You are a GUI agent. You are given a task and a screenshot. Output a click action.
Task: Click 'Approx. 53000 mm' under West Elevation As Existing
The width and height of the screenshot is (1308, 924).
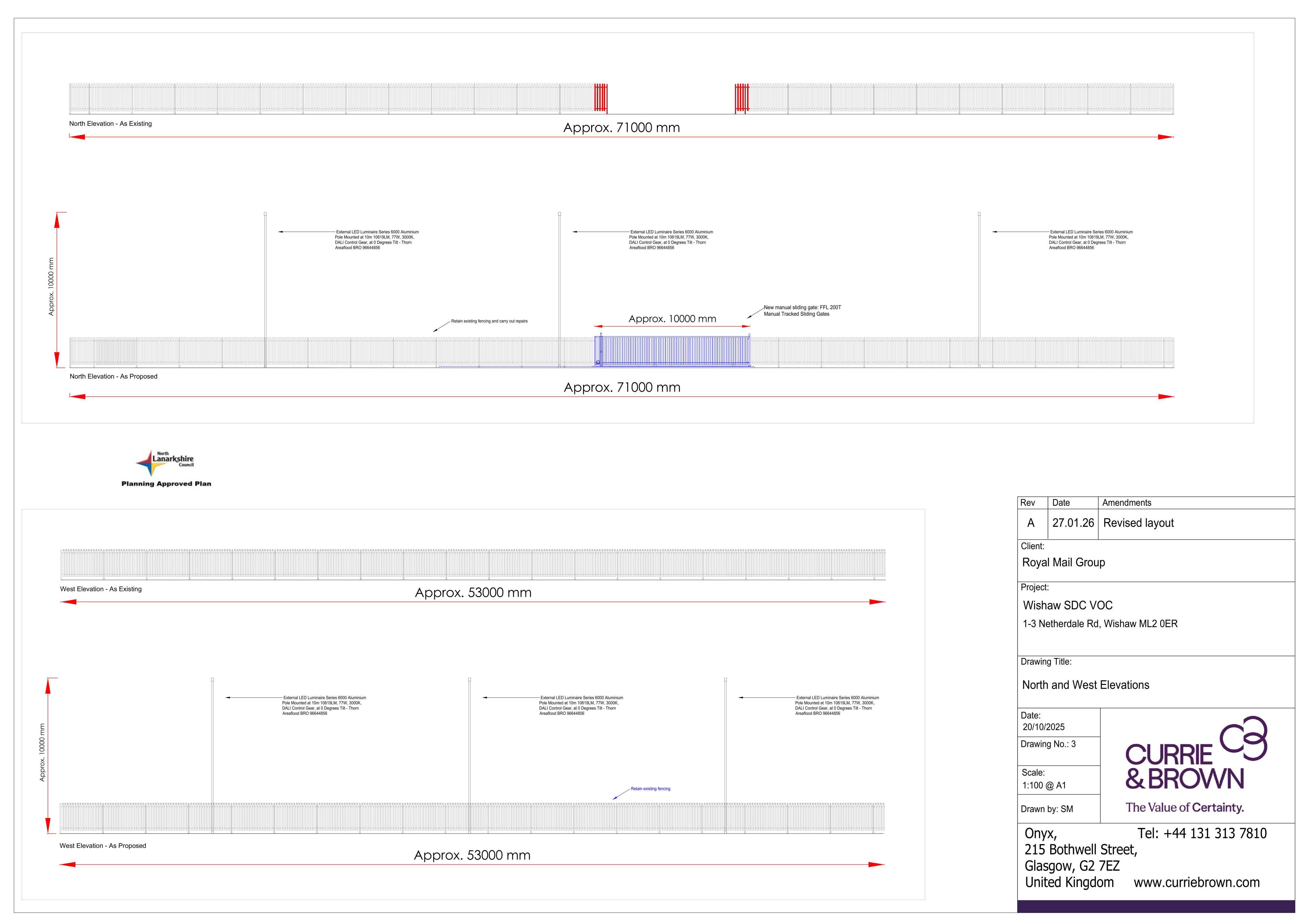pyautogui.click(x=473, y=593)
